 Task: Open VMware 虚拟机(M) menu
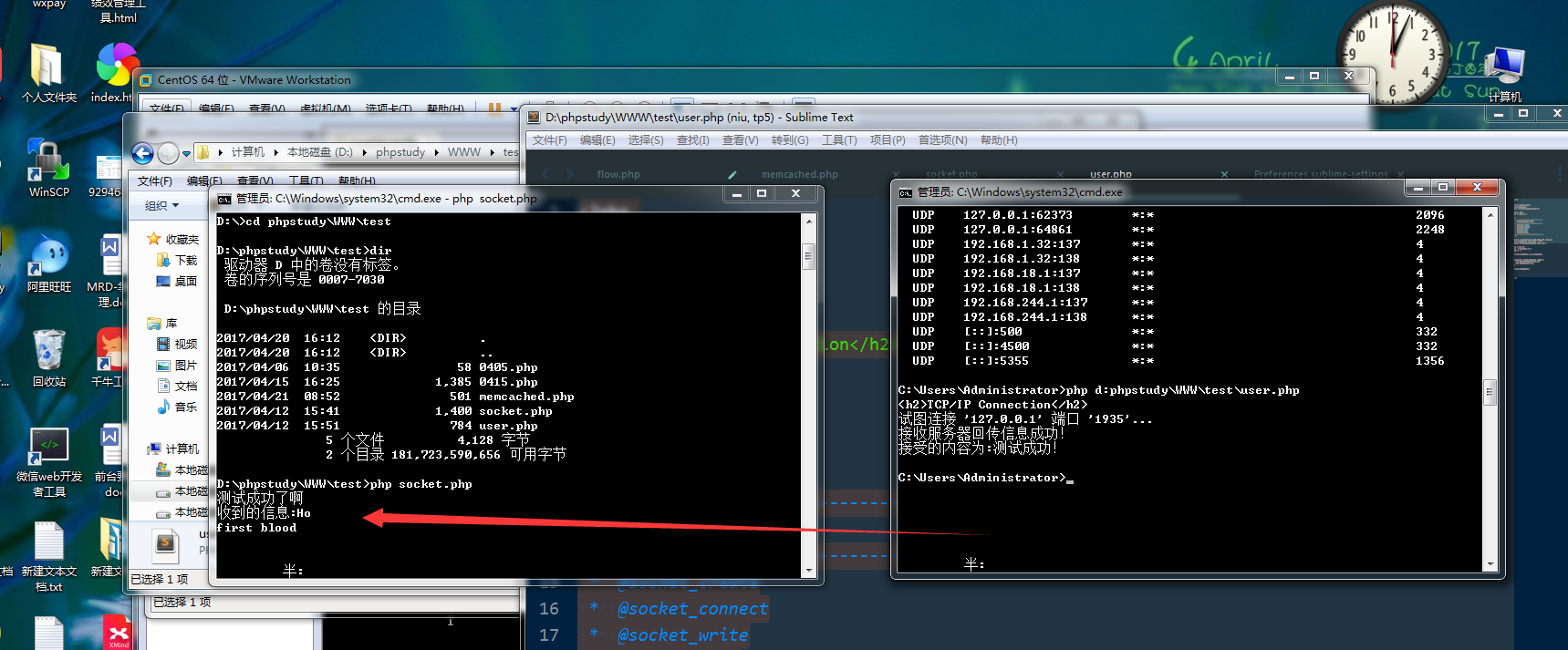[326, 108]
